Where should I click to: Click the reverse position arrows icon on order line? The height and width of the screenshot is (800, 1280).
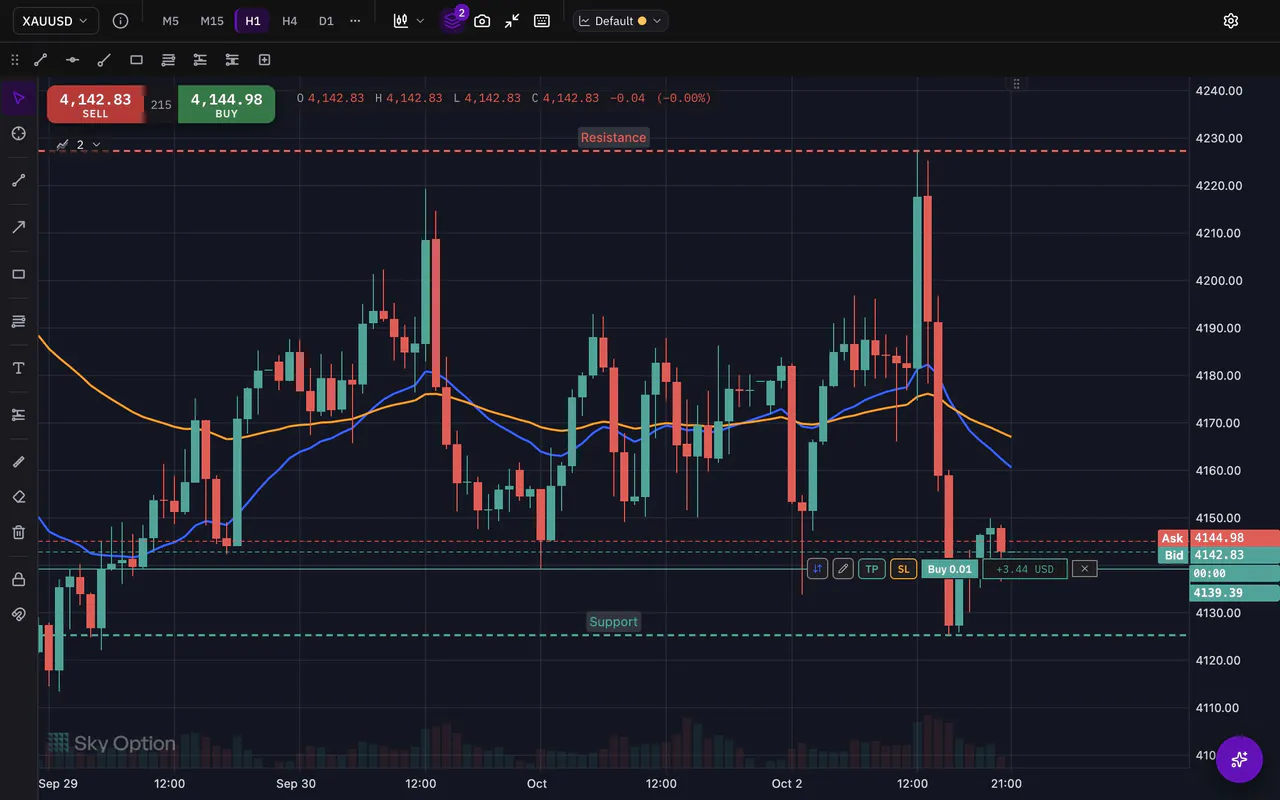pos(817,569)
